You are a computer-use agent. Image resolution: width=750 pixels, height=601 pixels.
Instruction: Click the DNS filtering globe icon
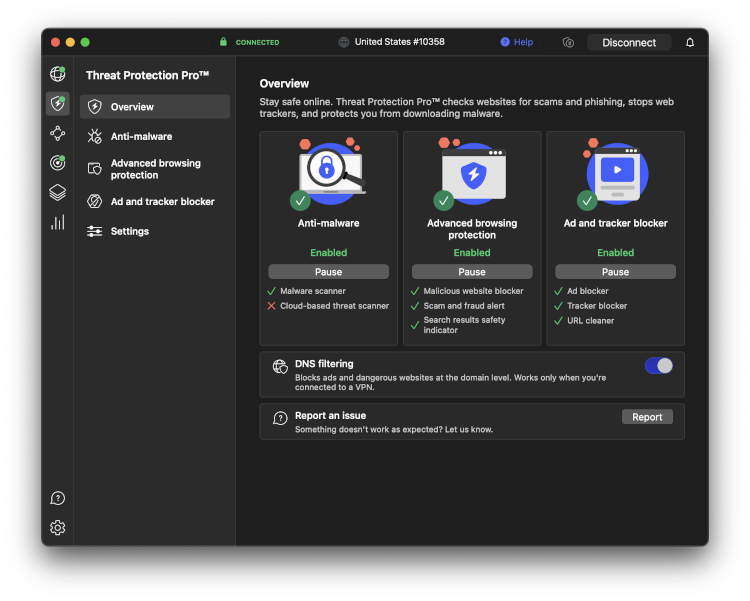[x=280, y=367]
